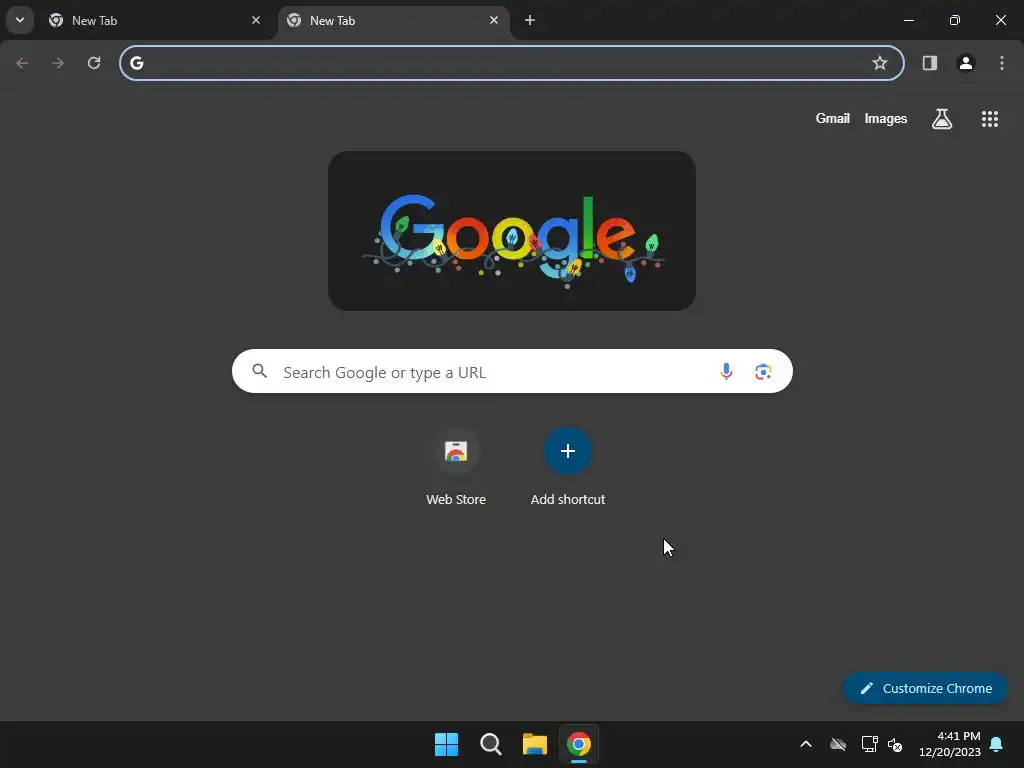The width and height of the screenshot is (1024, 768).
Task: Select the second New Tab
Action: coord(392,20)
